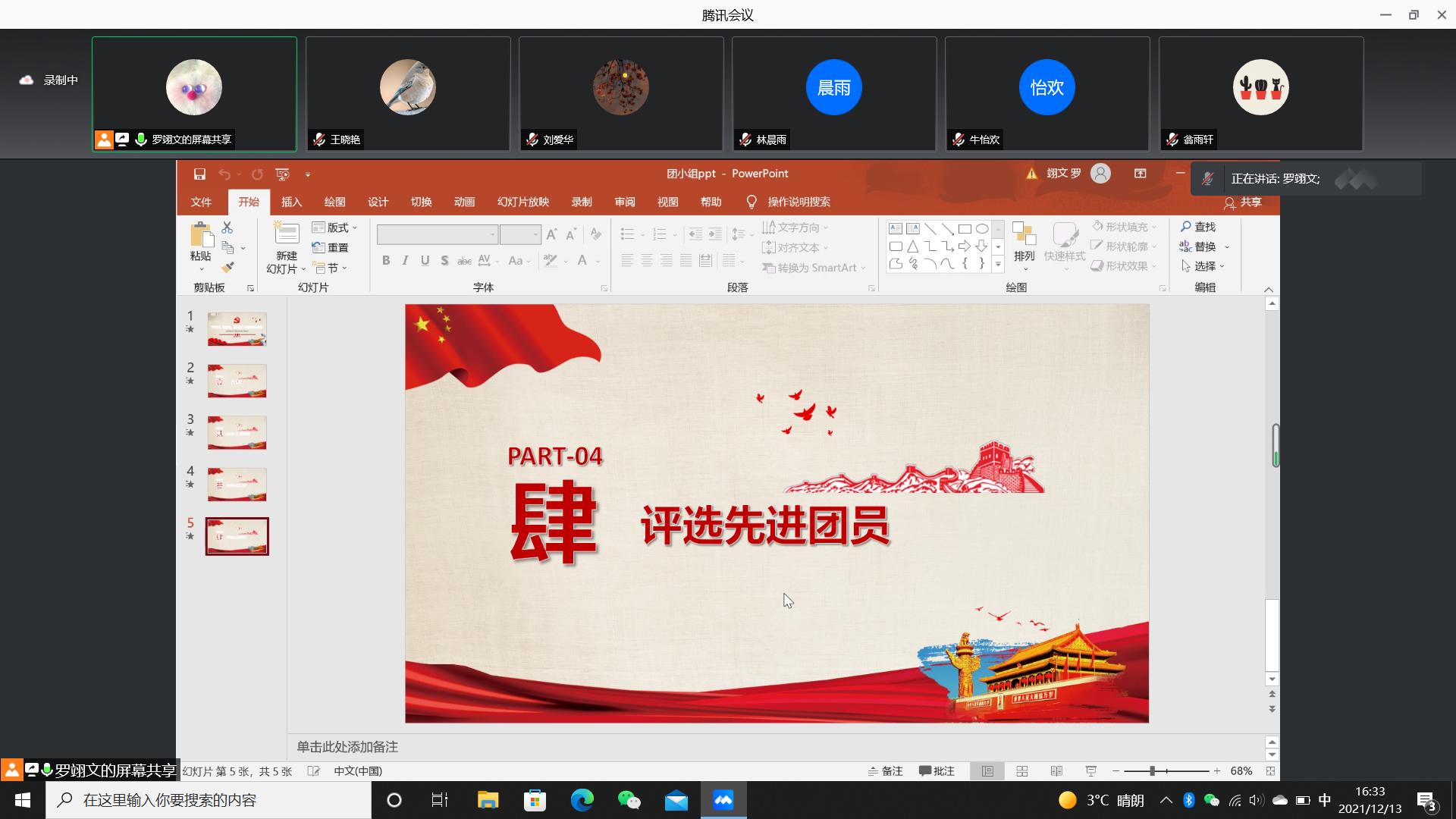Click the Save icon in PowerPoint title bar

[199, 174]
